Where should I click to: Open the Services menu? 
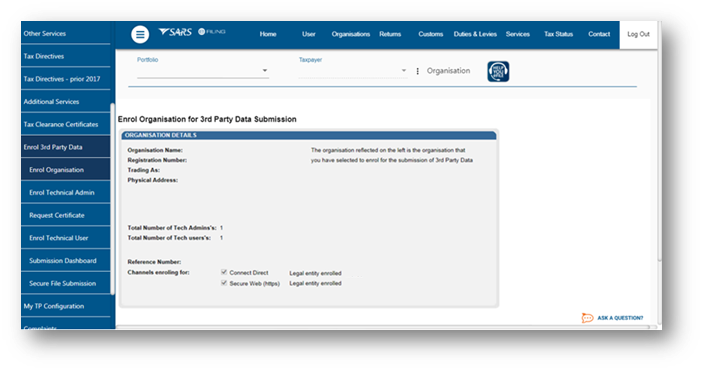[x=518, y=34]
